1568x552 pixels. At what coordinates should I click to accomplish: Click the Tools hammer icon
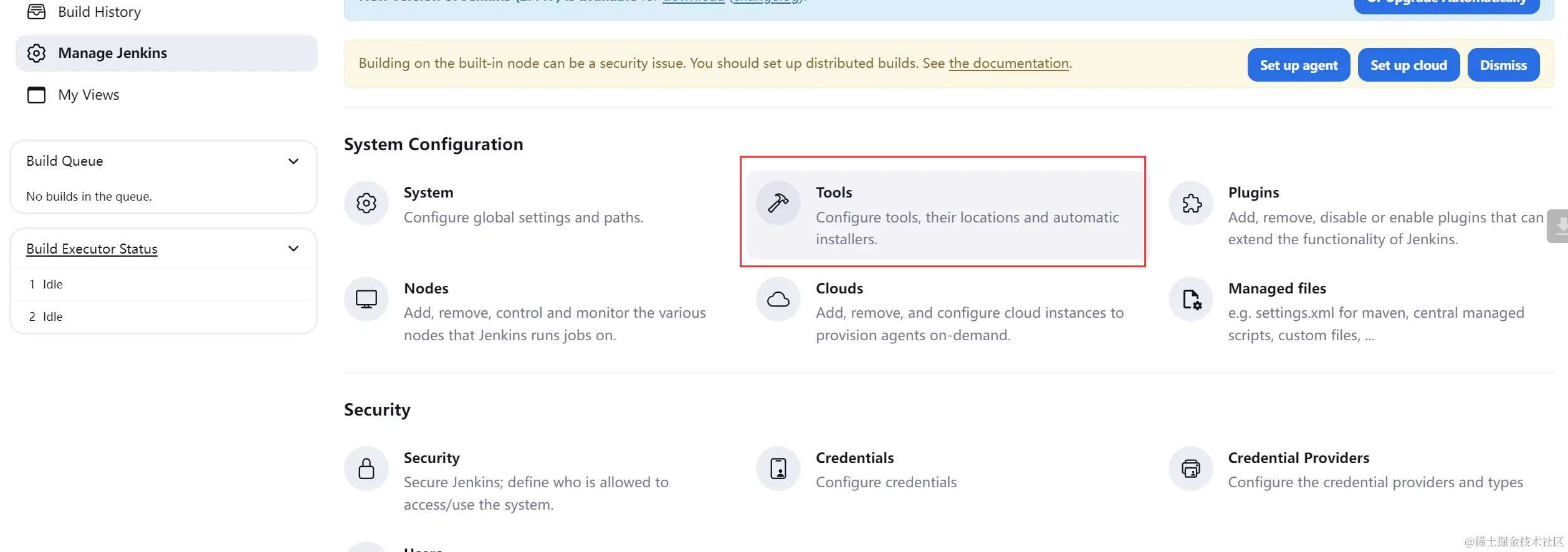[778, 203]
